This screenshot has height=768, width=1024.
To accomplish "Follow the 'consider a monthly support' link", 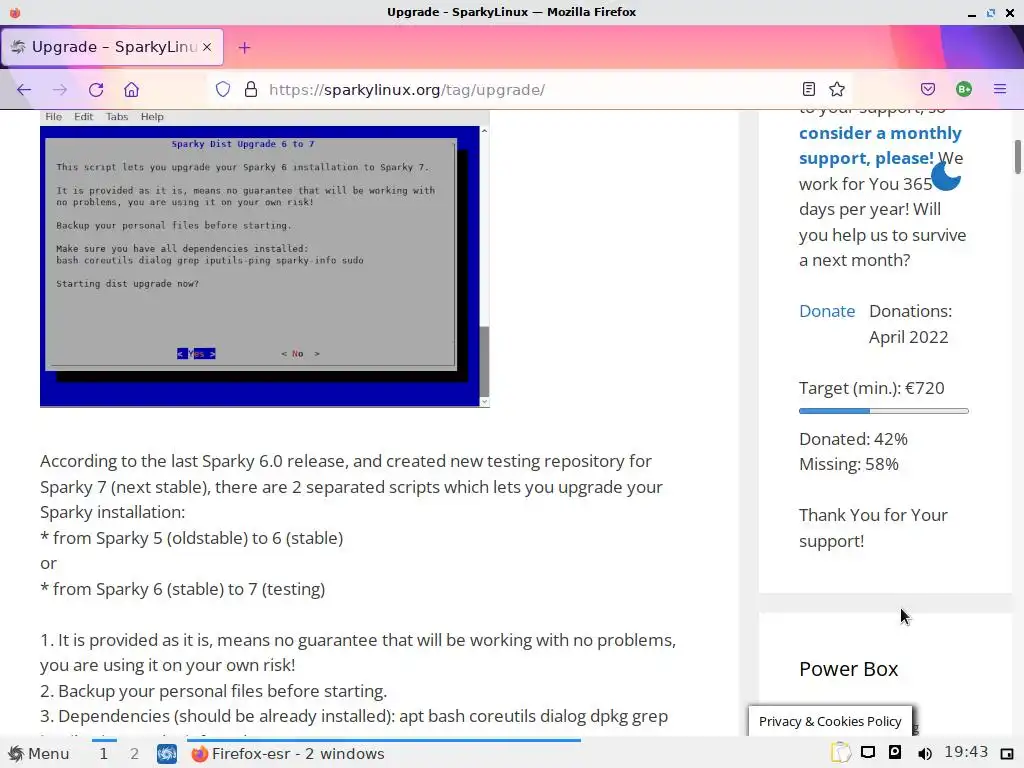I will 880,145.
